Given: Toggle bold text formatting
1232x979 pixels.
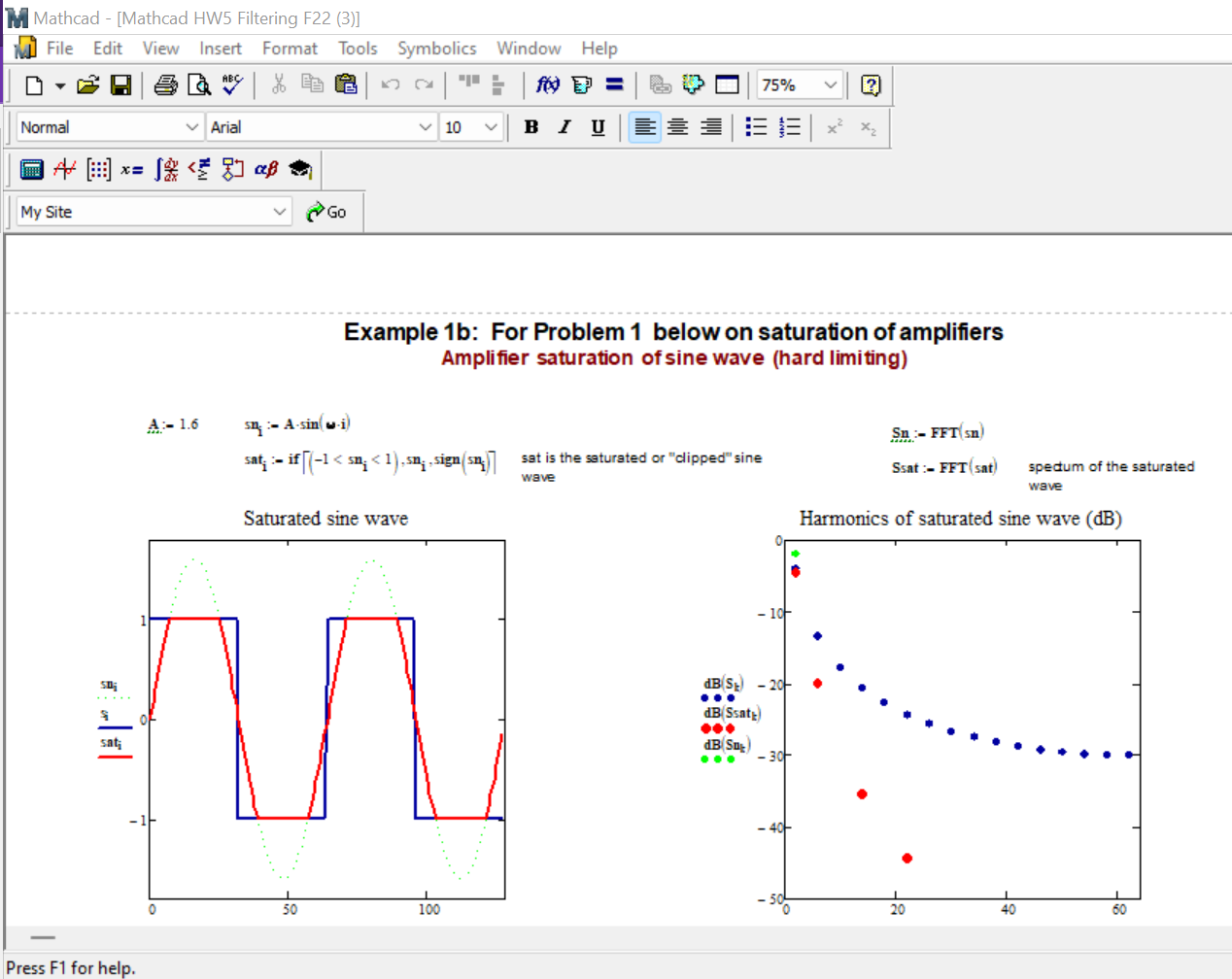Looking at the screenshot, I should [530, 126].
